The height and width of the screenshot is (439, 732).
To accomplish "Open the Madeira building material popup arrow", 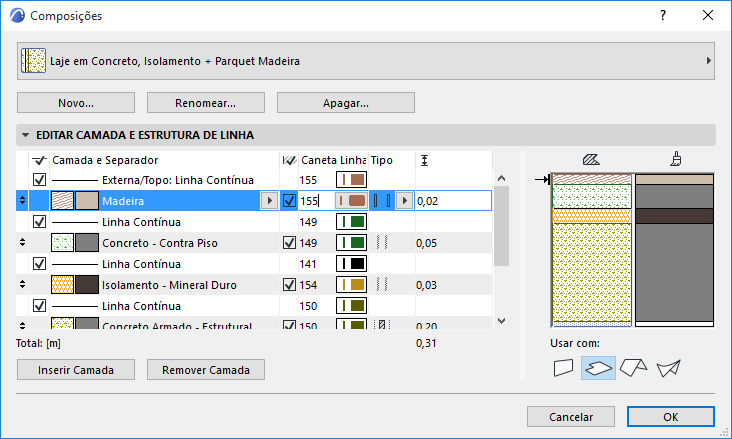I will tap(269, 201).
